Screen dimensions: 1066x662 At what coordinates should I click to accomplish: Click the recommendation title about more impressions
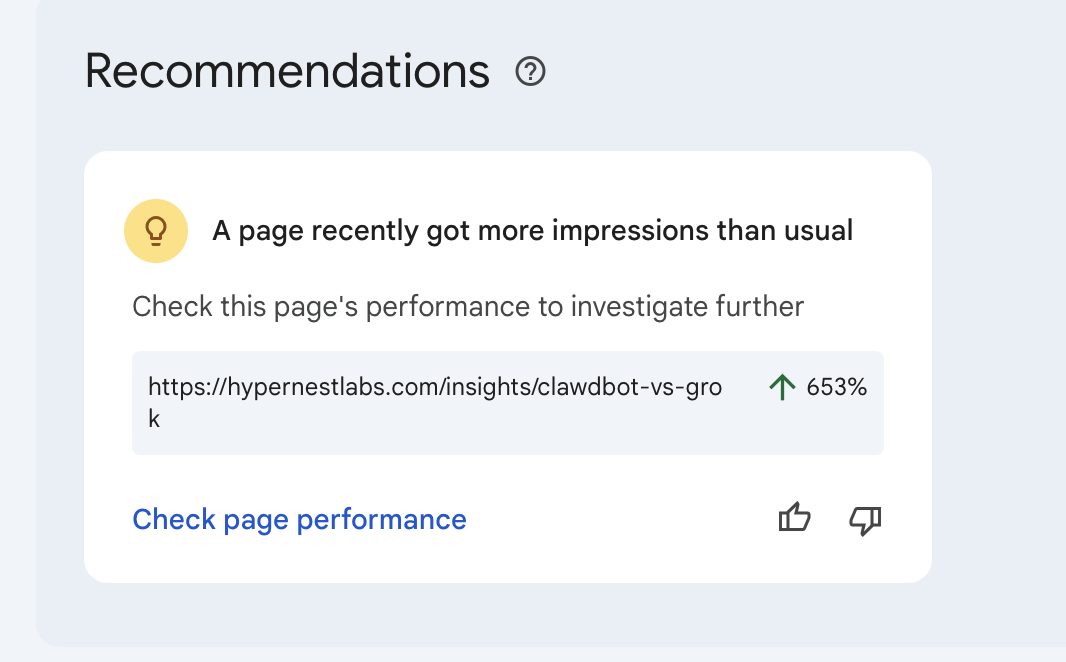(x=531, y=230)
